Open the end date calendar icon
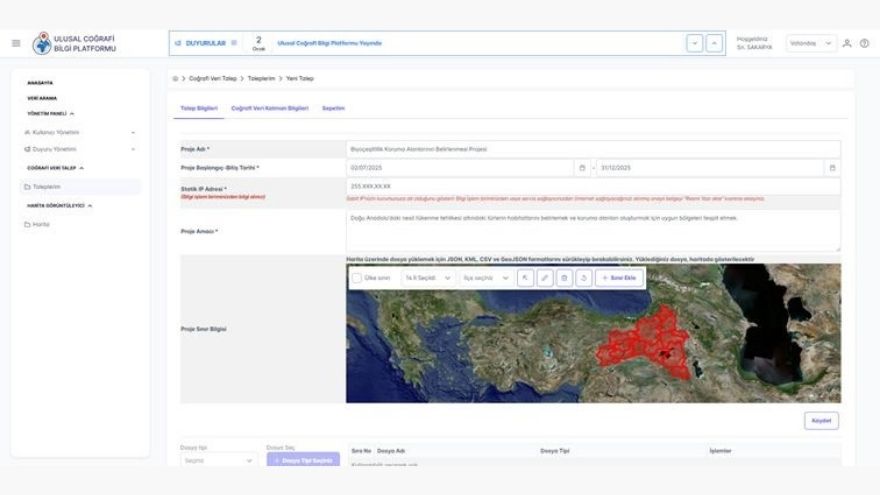Image resolution: width=880 pixels, height=495 pixels. coord(832,168)
